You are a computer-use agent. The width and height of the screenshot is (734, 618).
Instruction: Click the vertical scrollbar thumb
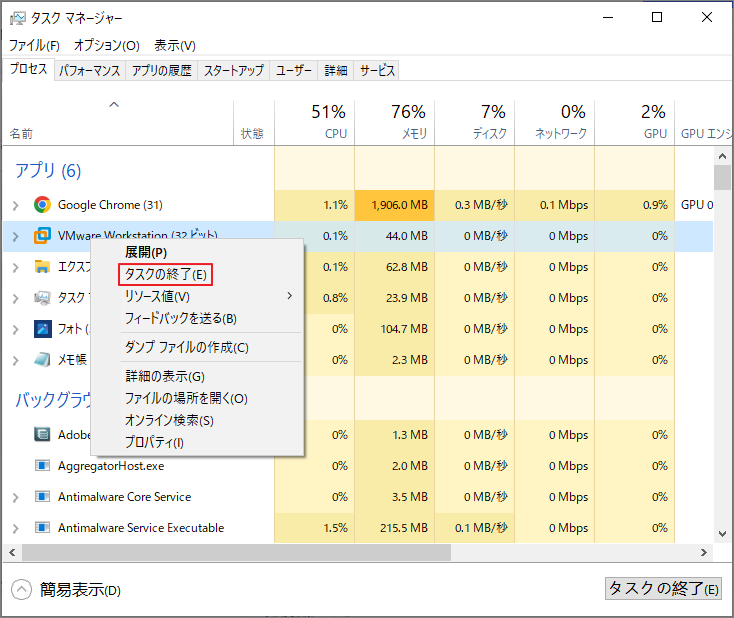(722, 177)
